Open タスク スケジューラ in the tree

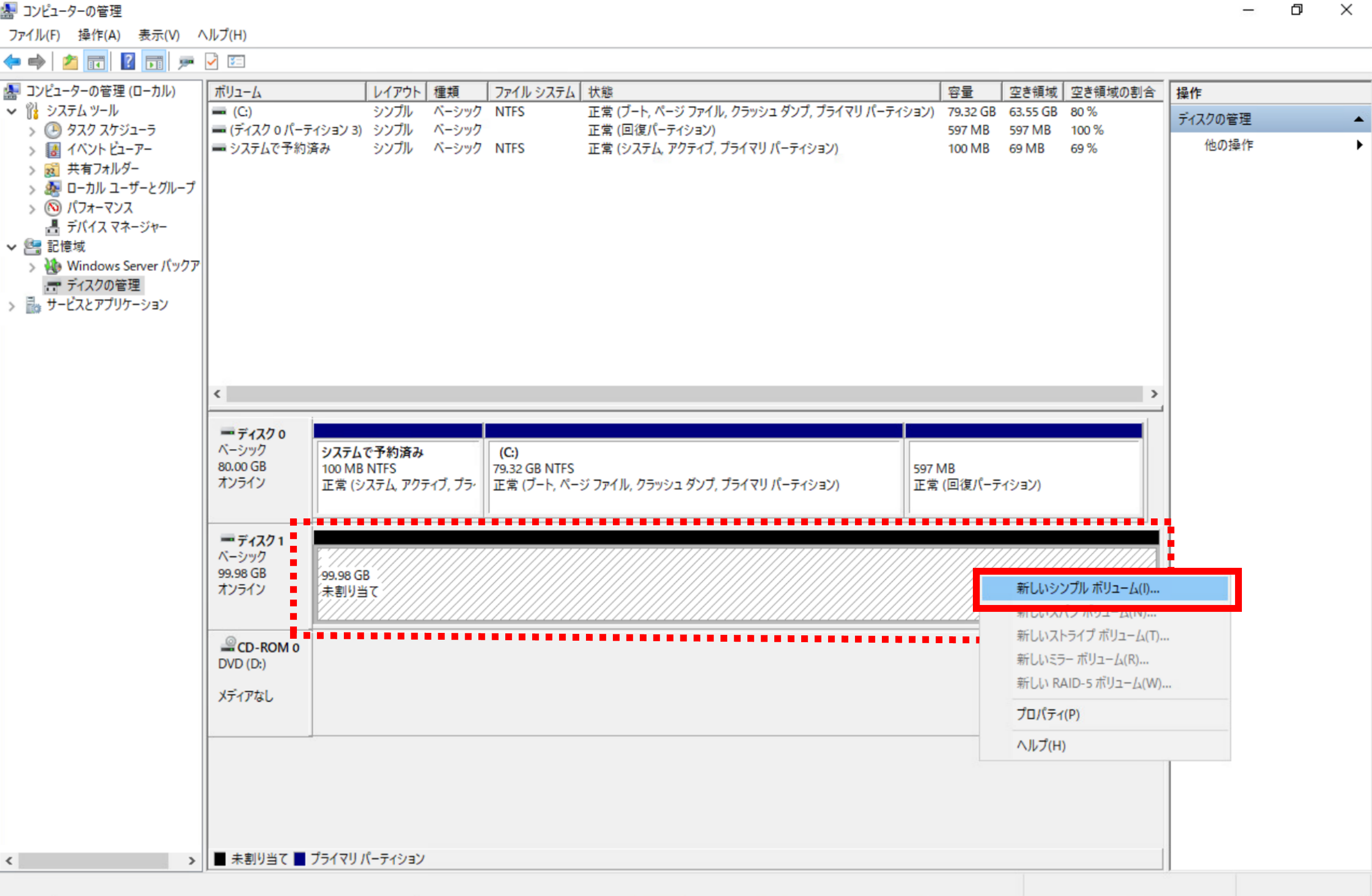point(111,130)
